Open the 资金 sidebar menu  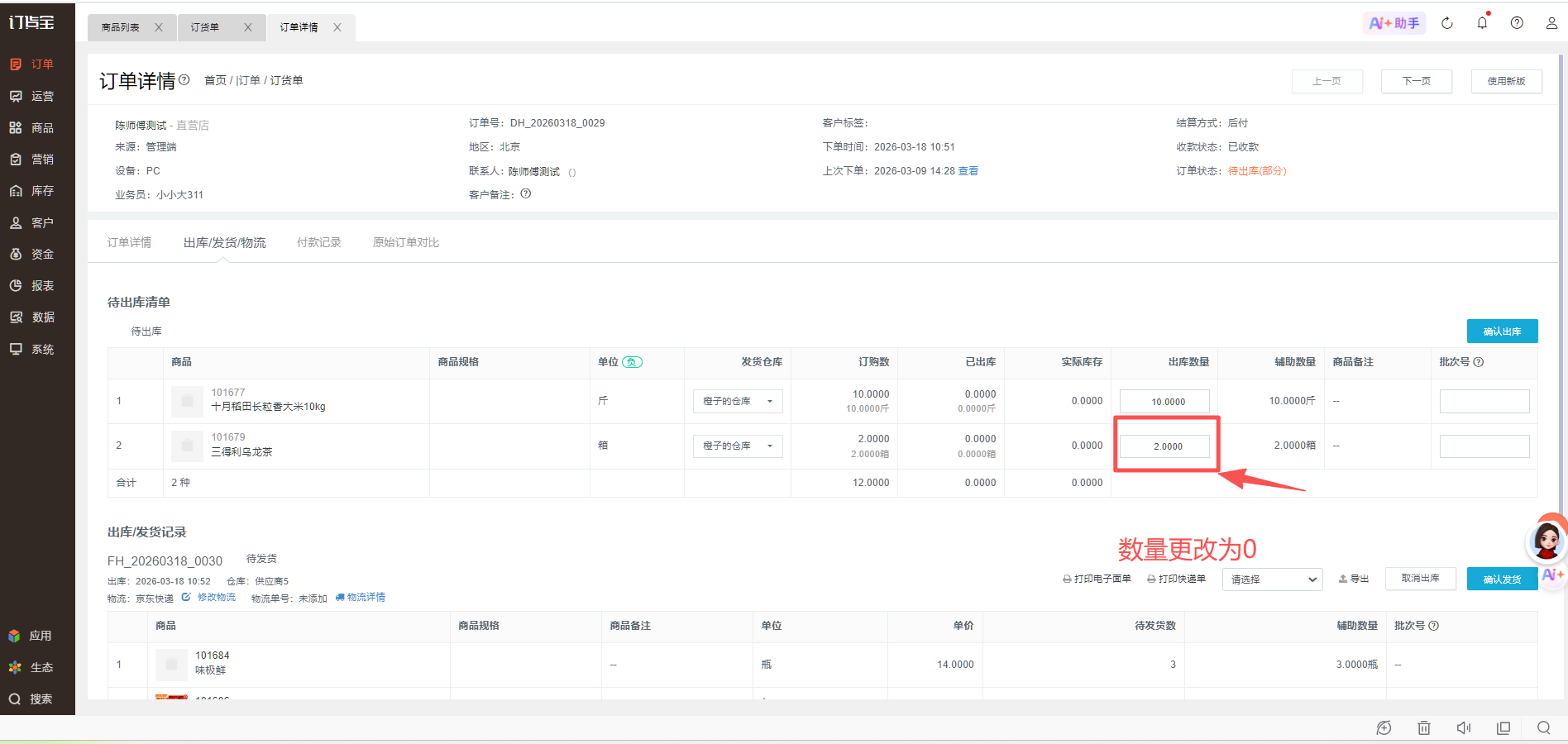pyautogui.click(x=33, y=255)
